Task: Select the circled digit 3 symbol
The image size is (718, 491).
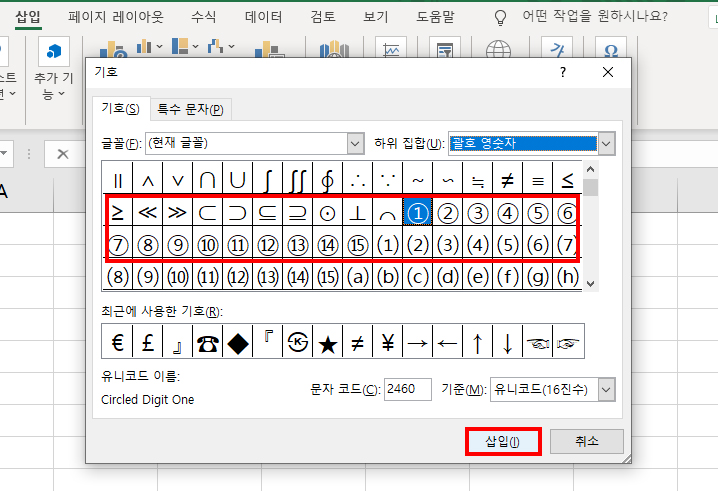Action: tap(478, 213)
